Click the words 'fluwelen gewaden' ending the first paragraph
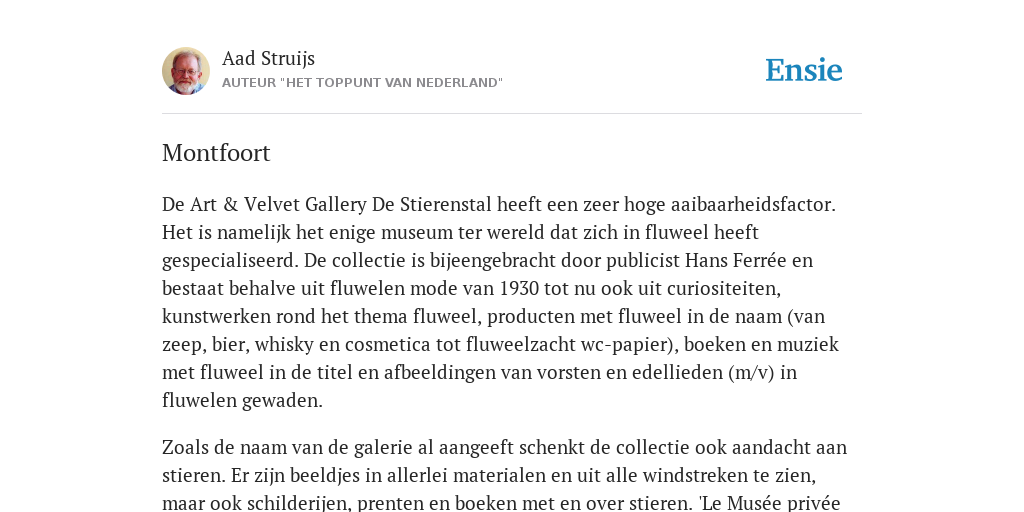1024x512 pixels. 242,400
